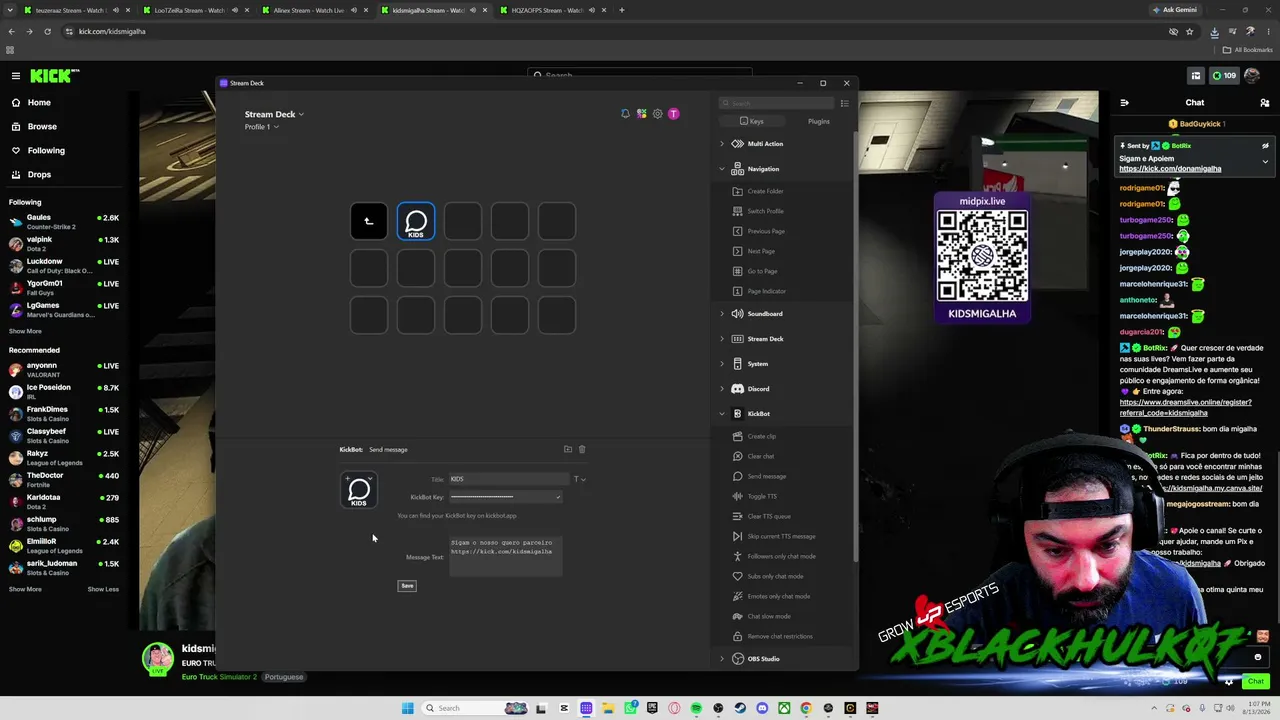Open the Windows Start menu

407,708
